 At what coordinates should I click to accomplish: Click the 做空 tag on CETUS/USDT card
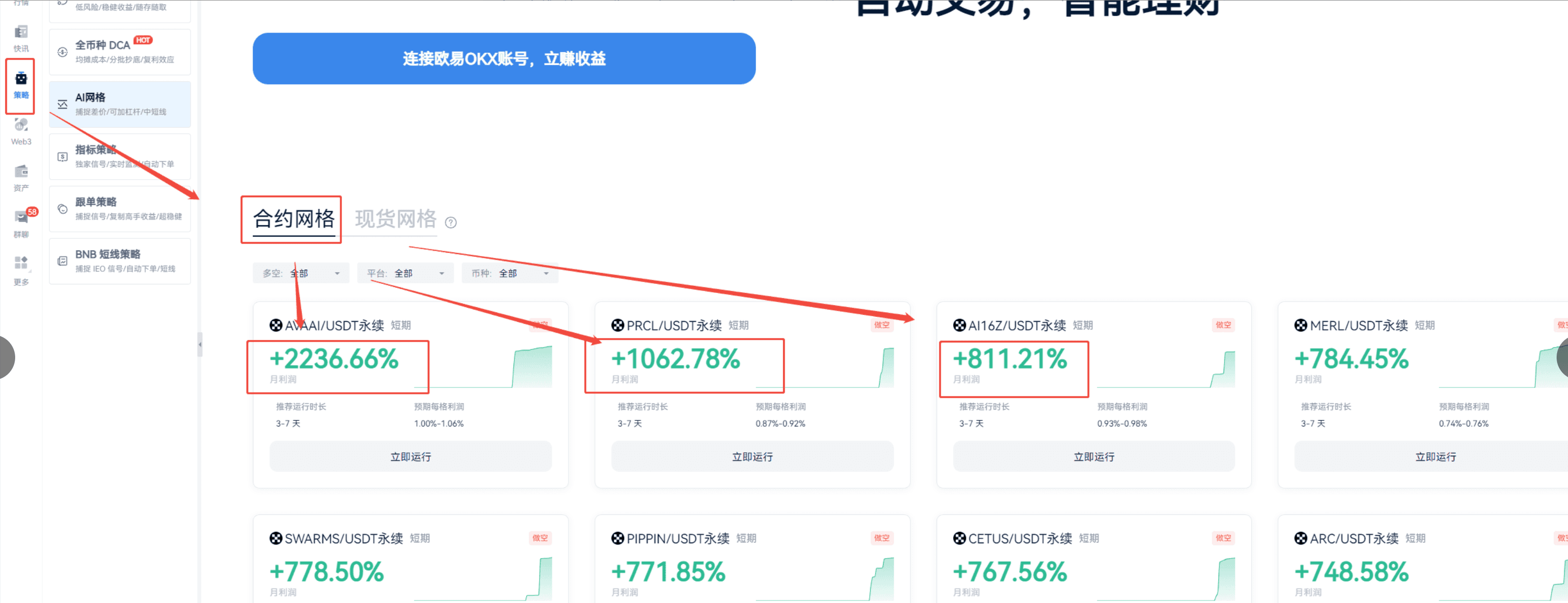tap(1224, 539)
